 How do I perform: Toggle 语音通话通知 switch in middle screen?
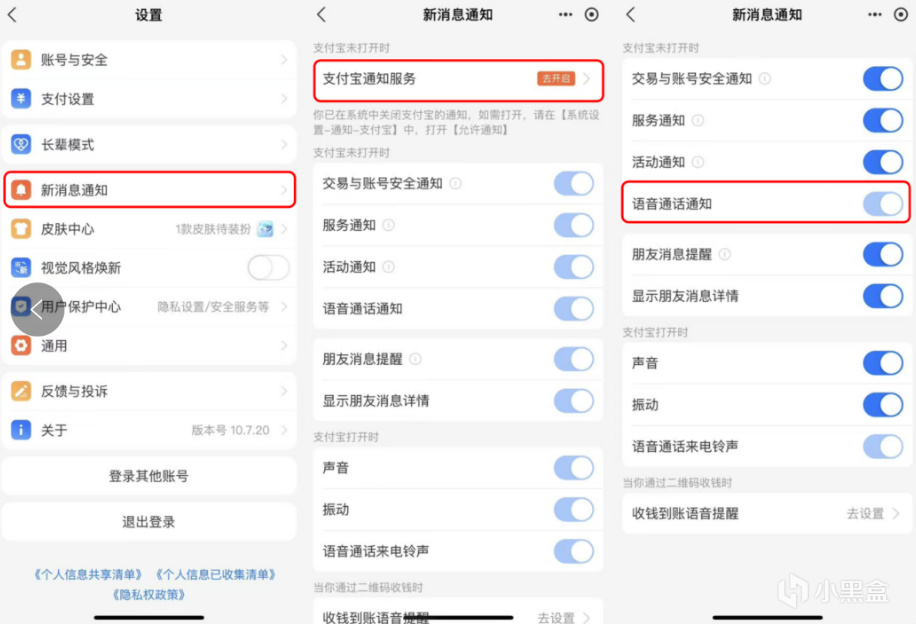pyautogui.click(x=574, y=308)
